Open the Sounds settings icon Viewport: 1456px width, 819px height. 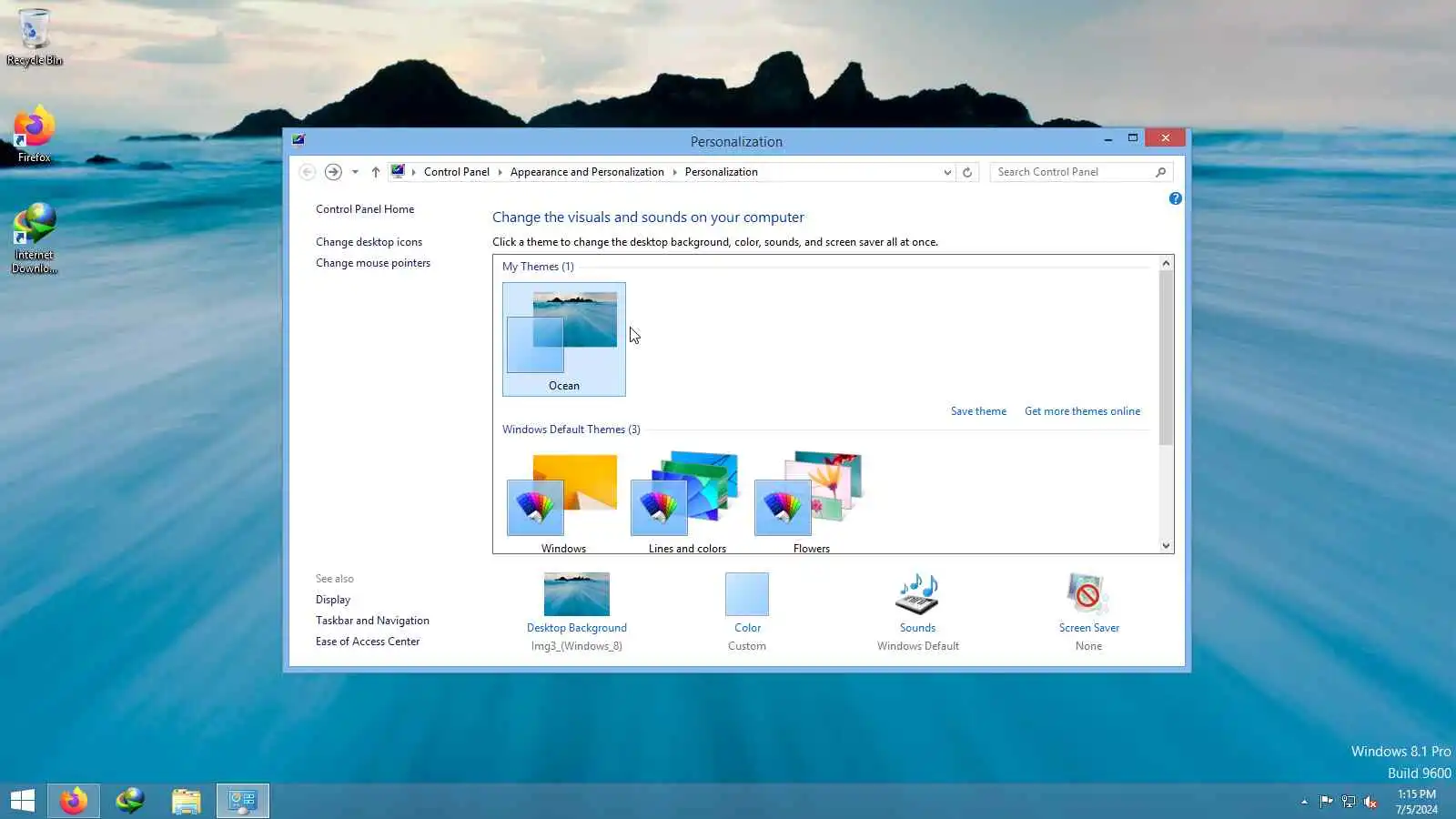[x=917, y=594]
